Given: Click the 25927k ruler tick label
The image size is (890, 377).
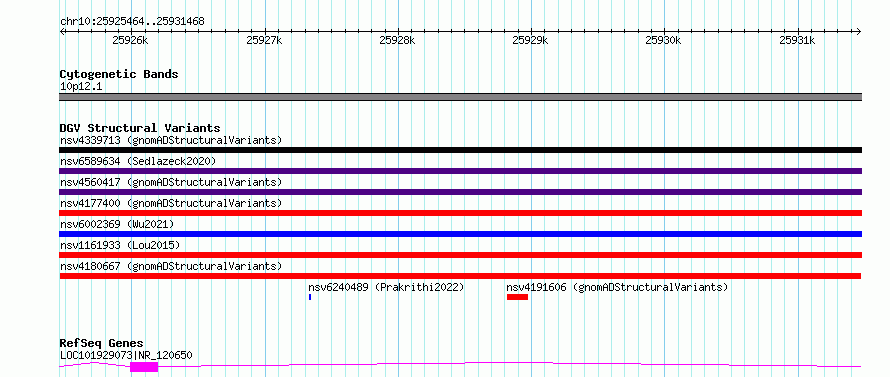Looking at the screenshot, I should (x=264, y=40).
